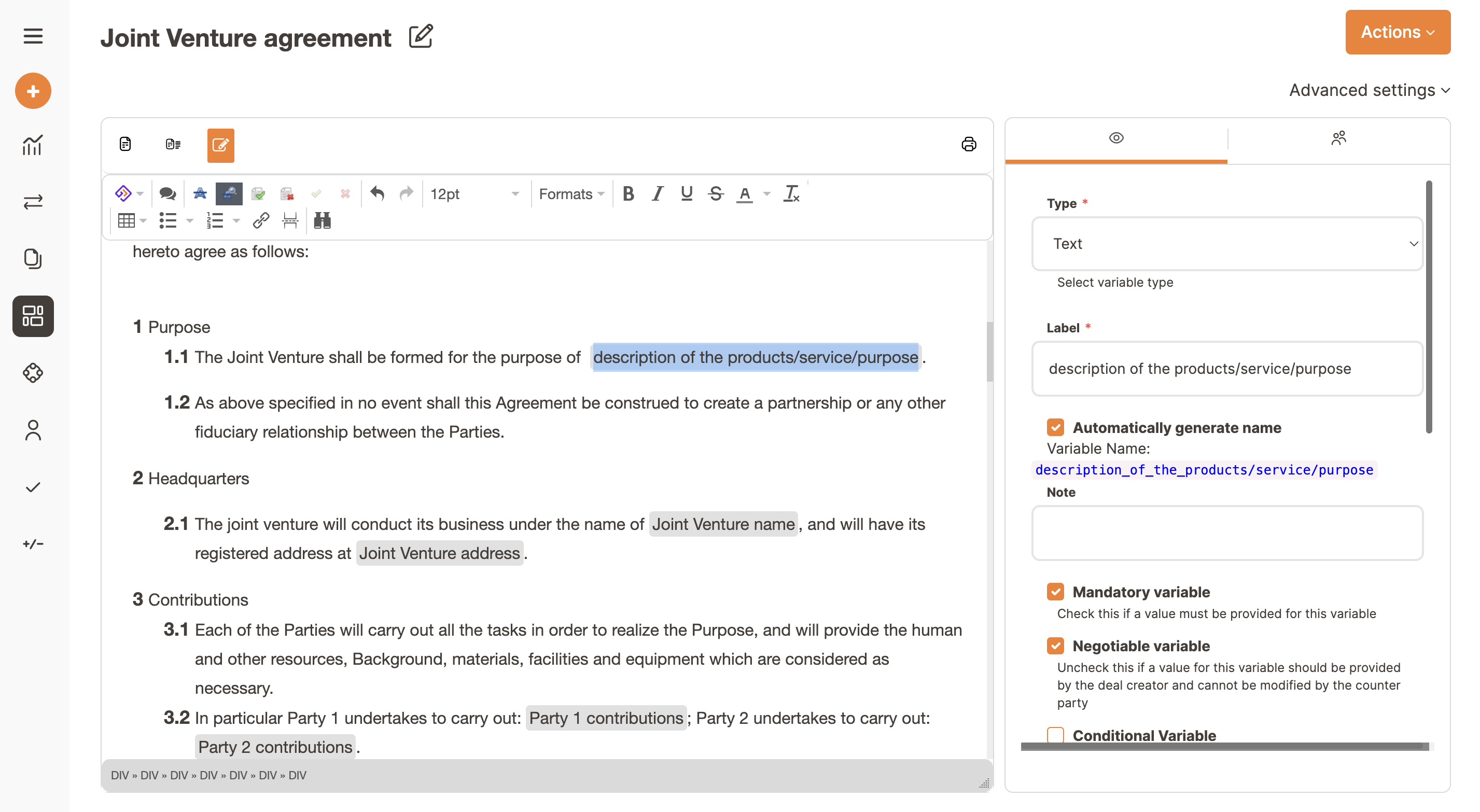Viewport: 1480px width, 812px height.
Task: Apply italic formatting
Action: pos(657,193)
